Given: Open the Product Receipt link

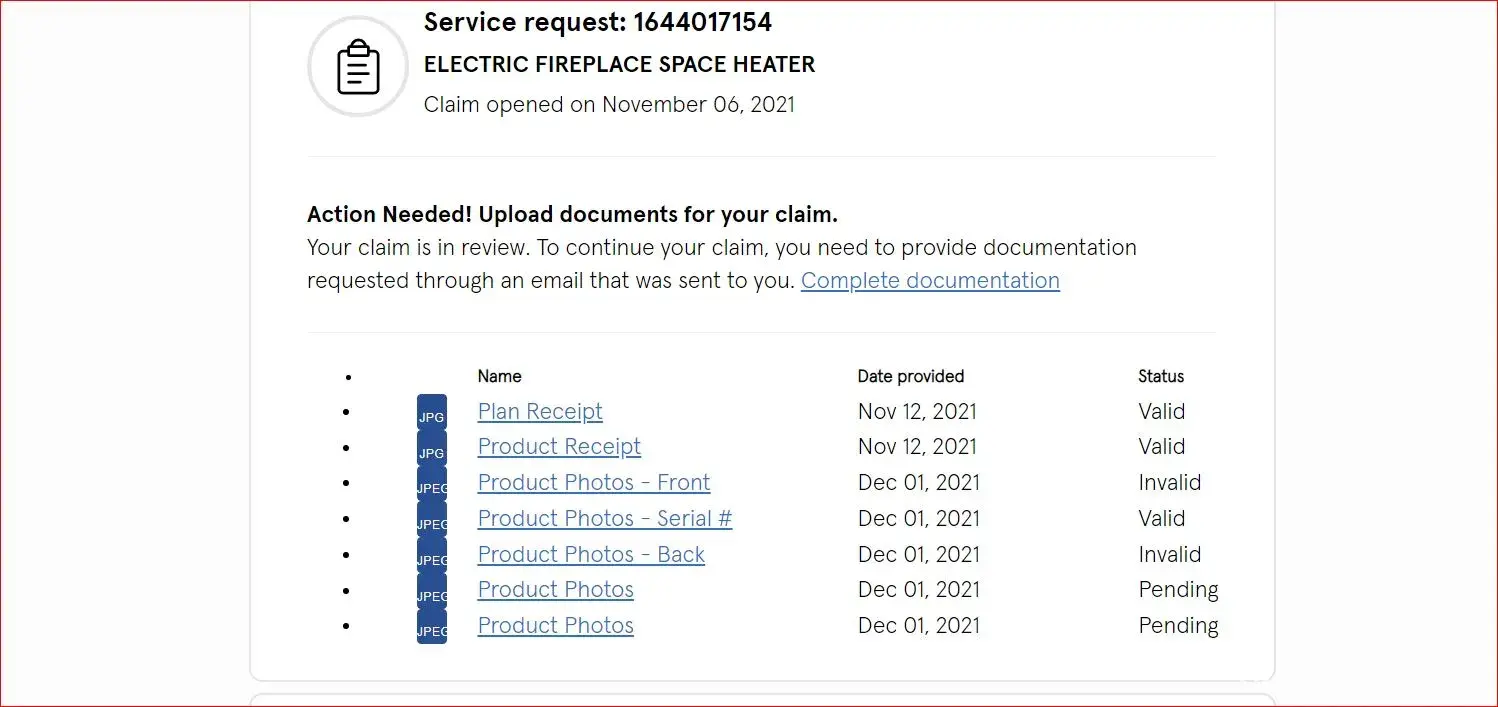Looking at the screenshot, I should click(559, 447).
